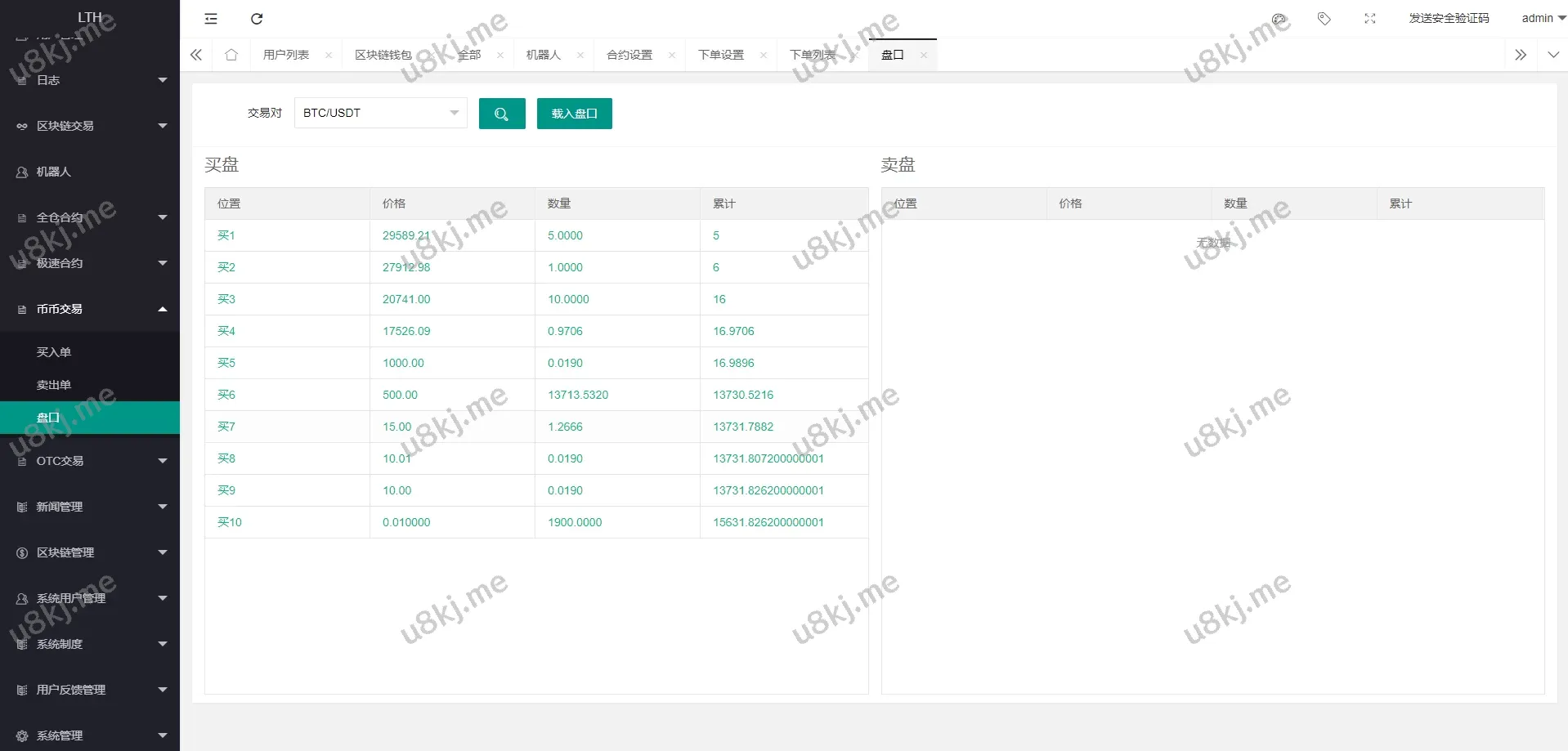Toggle fullscreen mode icon
Image resolution: width=1568 pixels, height=751 pixels.
(1370, 19)
